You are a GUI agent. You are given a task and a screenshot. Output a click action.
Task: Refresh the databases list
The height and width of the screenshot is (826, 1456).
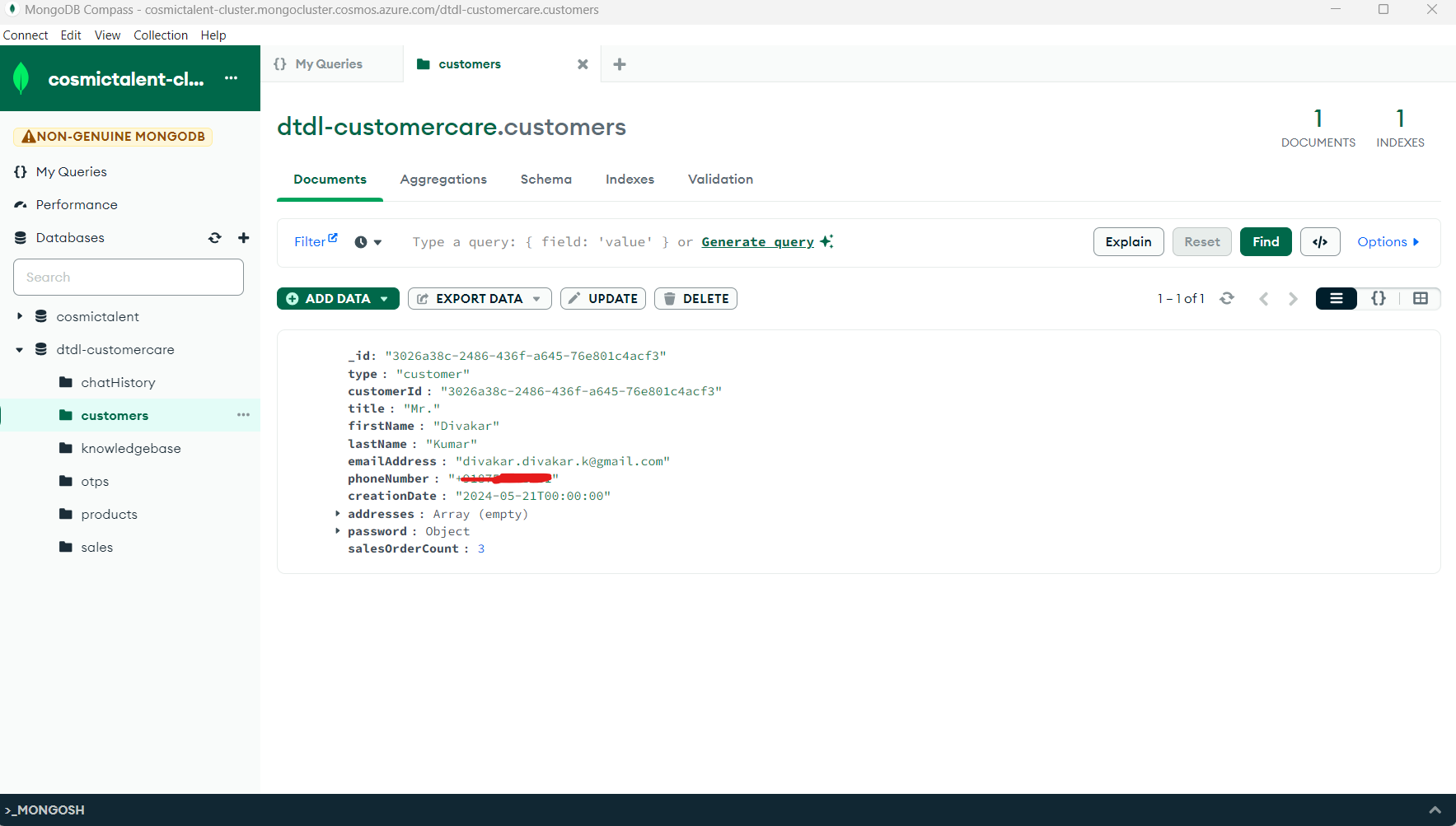coord(215,237)
